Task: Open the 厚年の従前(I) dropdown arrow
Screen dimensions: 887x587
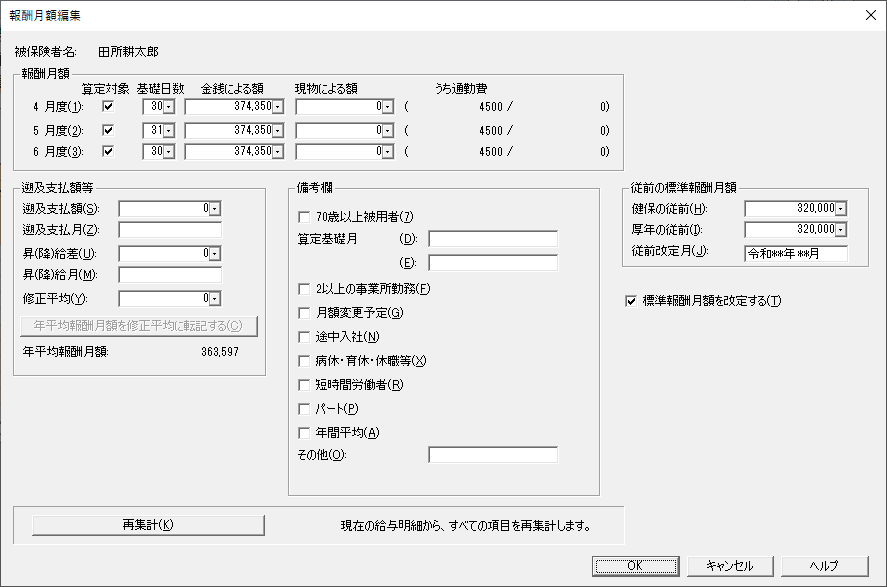Action: pos(841,230)
